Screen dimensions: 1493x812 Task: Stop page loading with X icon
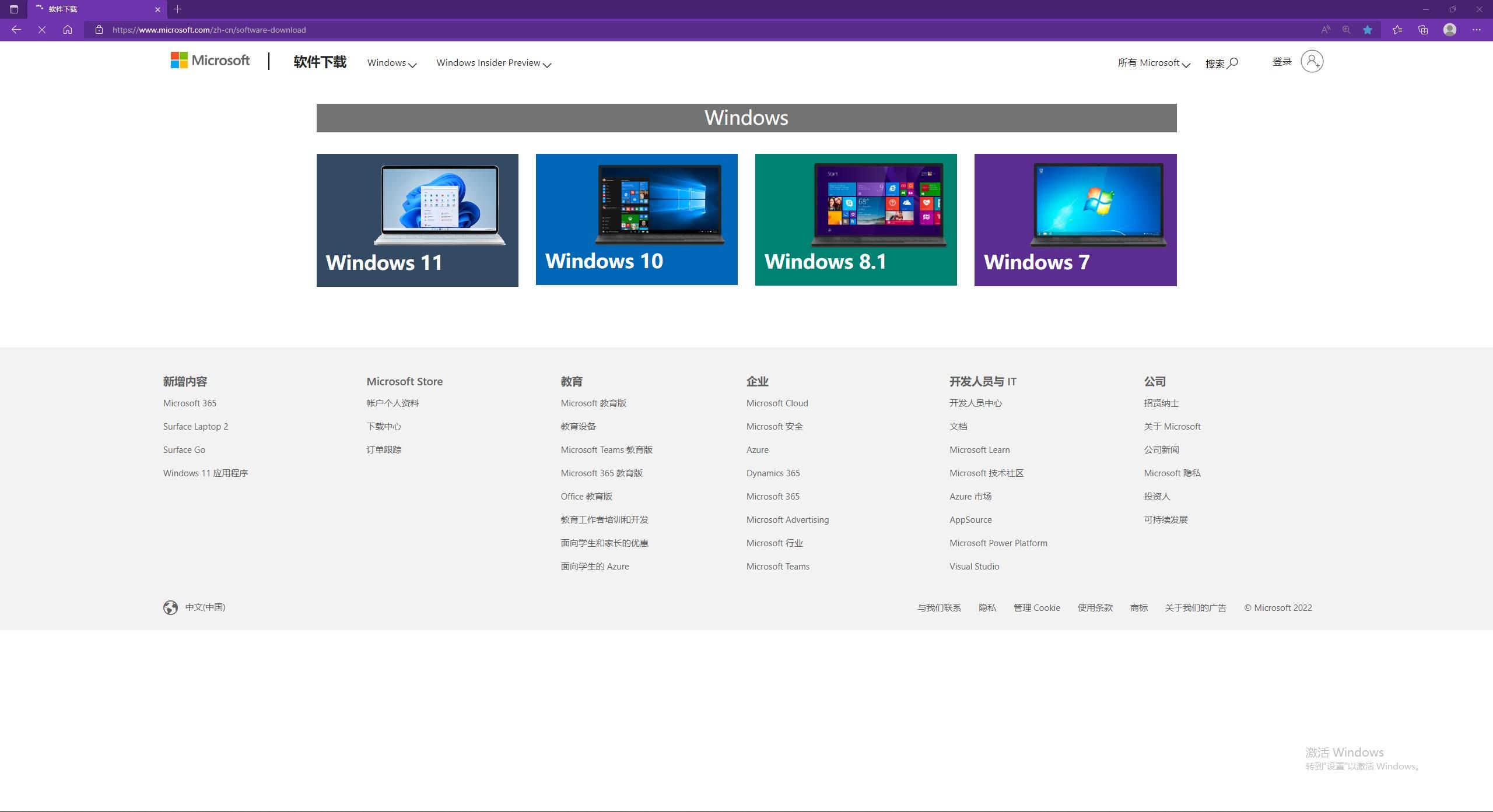[42, 30]
